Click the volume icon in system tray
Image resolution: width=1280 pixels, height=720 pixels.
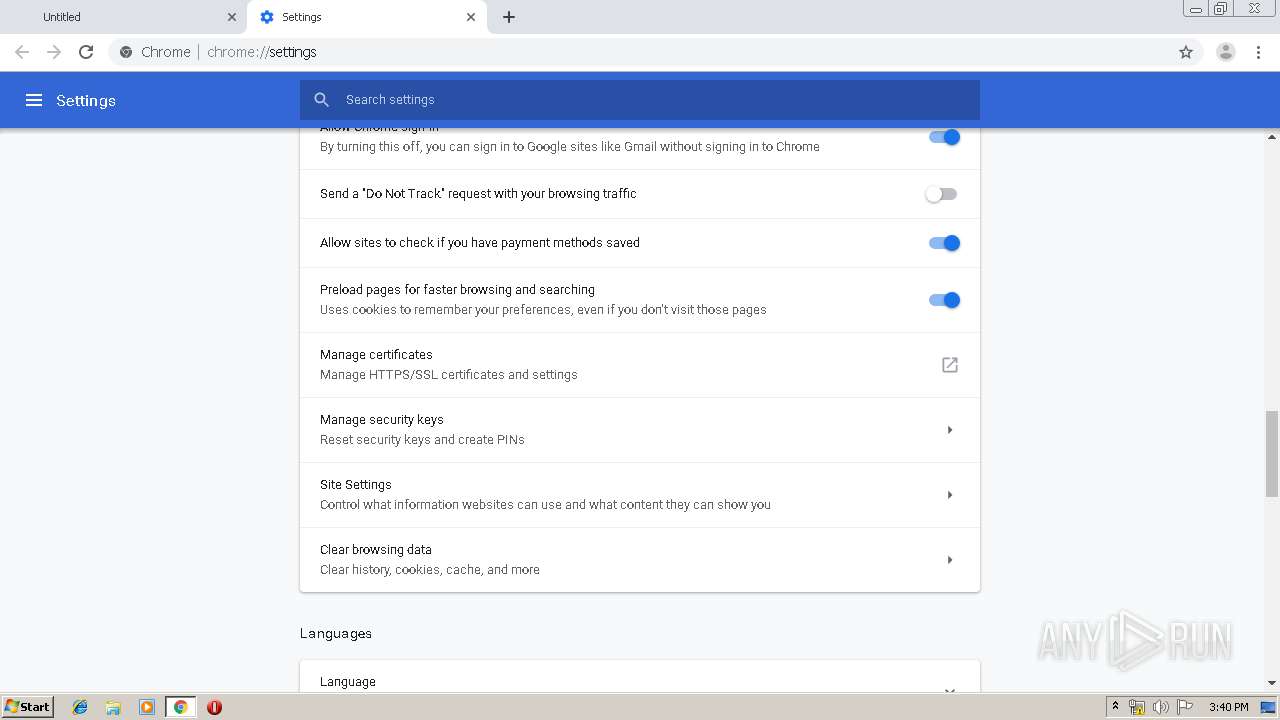[1161, 707]
